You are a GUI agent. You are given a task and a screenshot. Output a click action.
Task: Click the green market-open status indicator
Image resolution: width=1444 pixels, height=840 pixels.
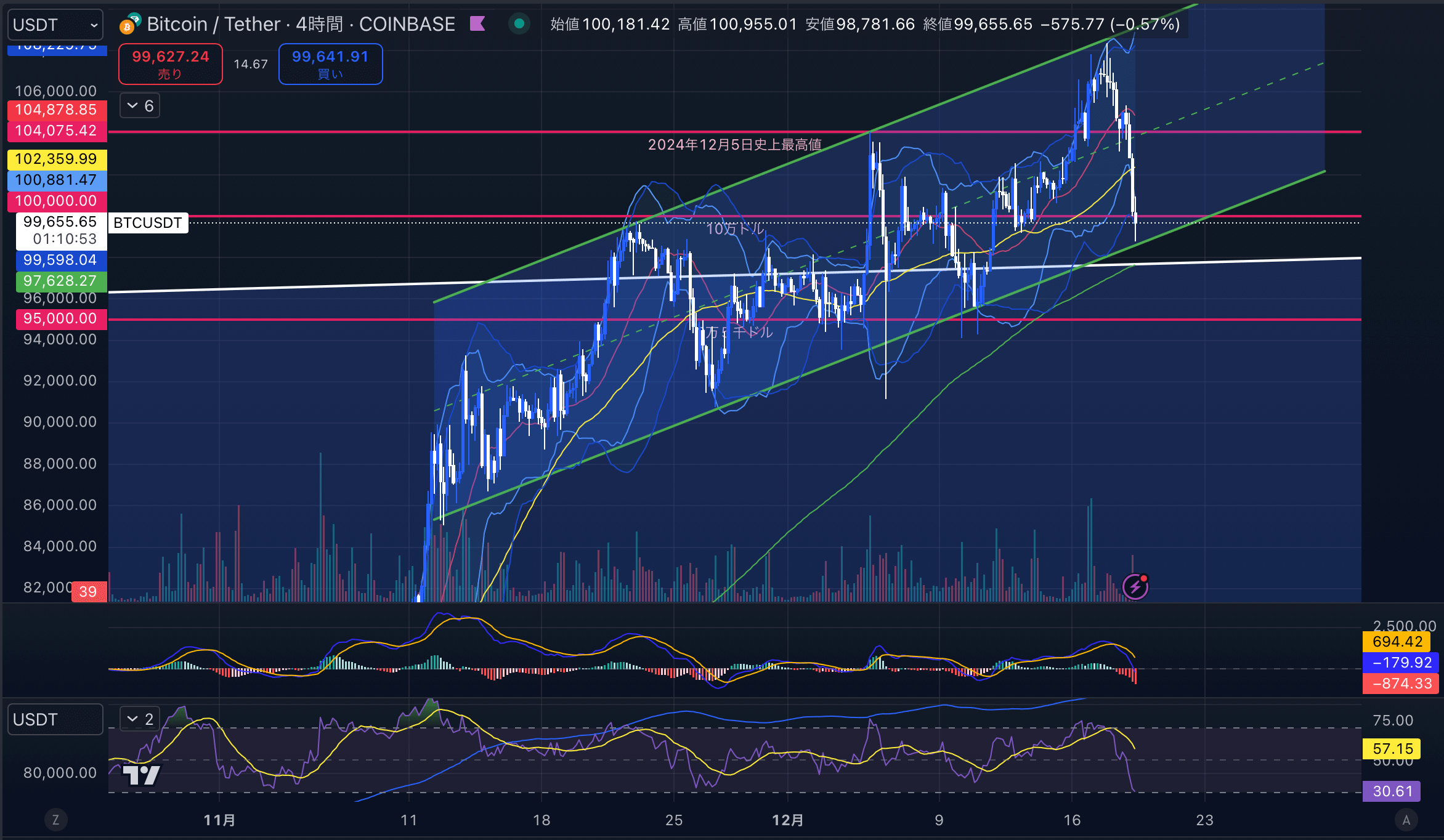click(519, 24)
